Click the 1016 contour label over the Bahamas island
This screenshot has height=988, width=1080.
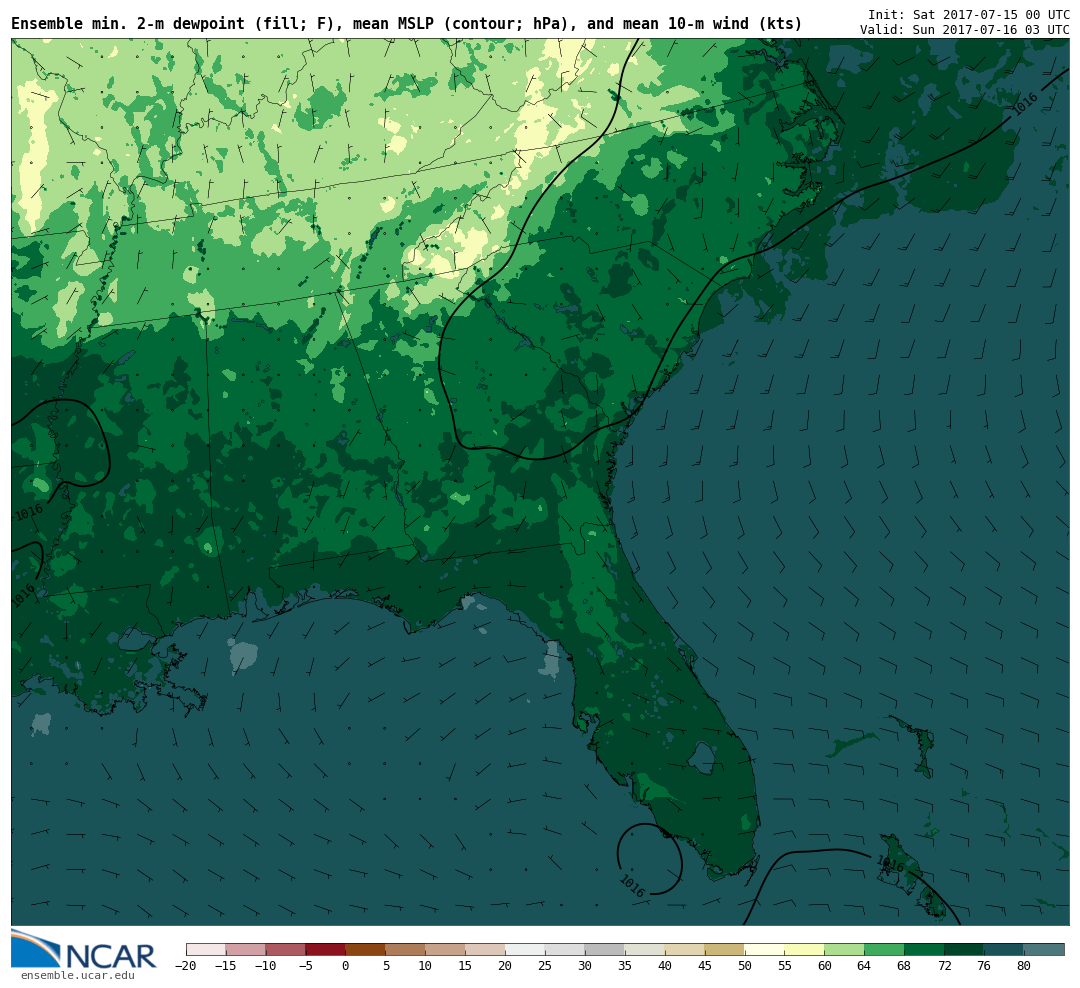(891, 863)
